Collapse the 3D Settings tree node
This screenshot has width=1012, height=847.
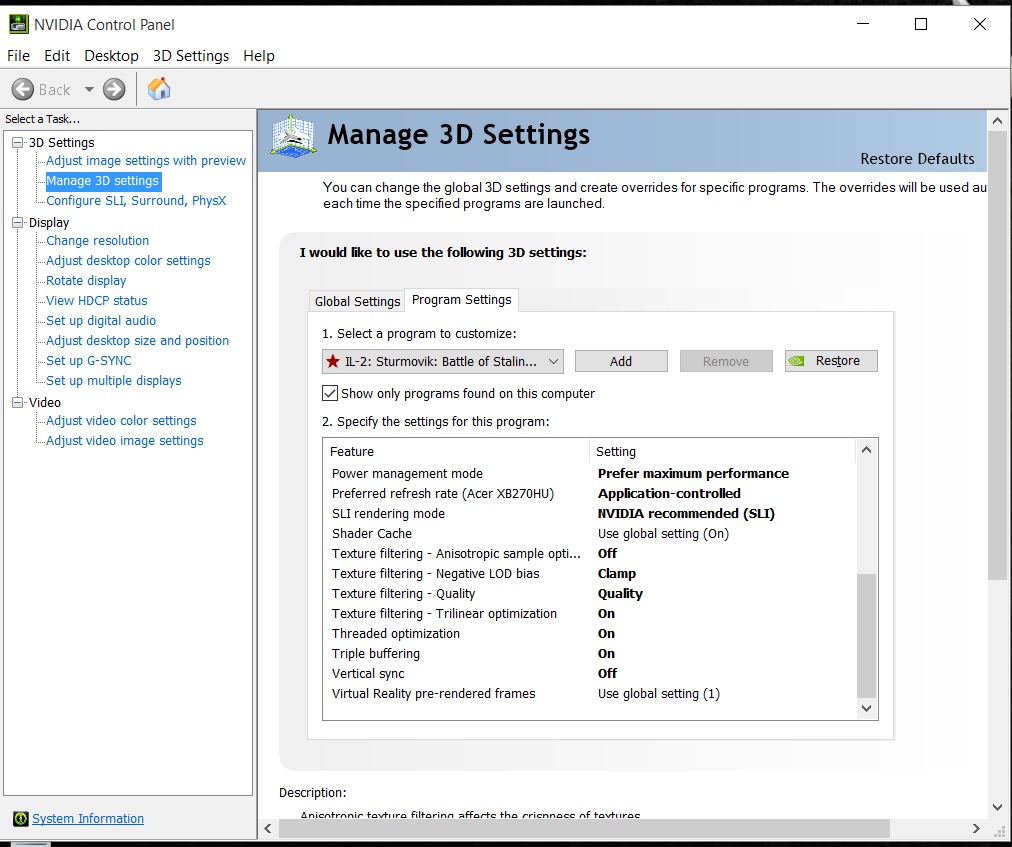point(17,143)
